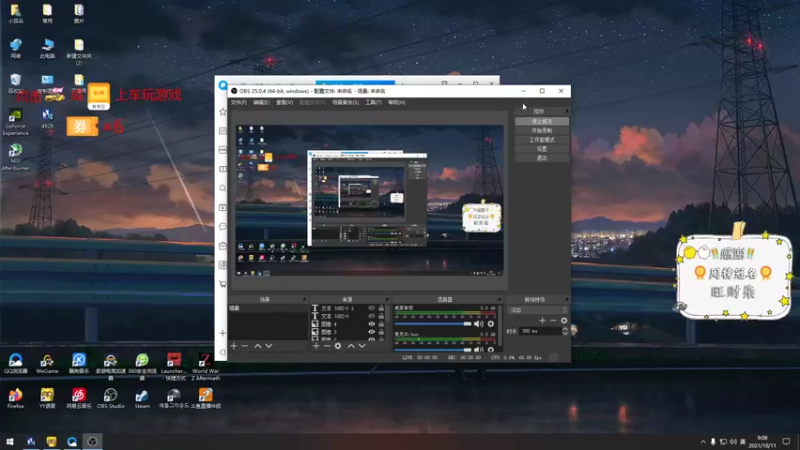This screenshot has width=800, height=450.
Task: Select the scene entry in Scenes list
Action: [267, 308]
